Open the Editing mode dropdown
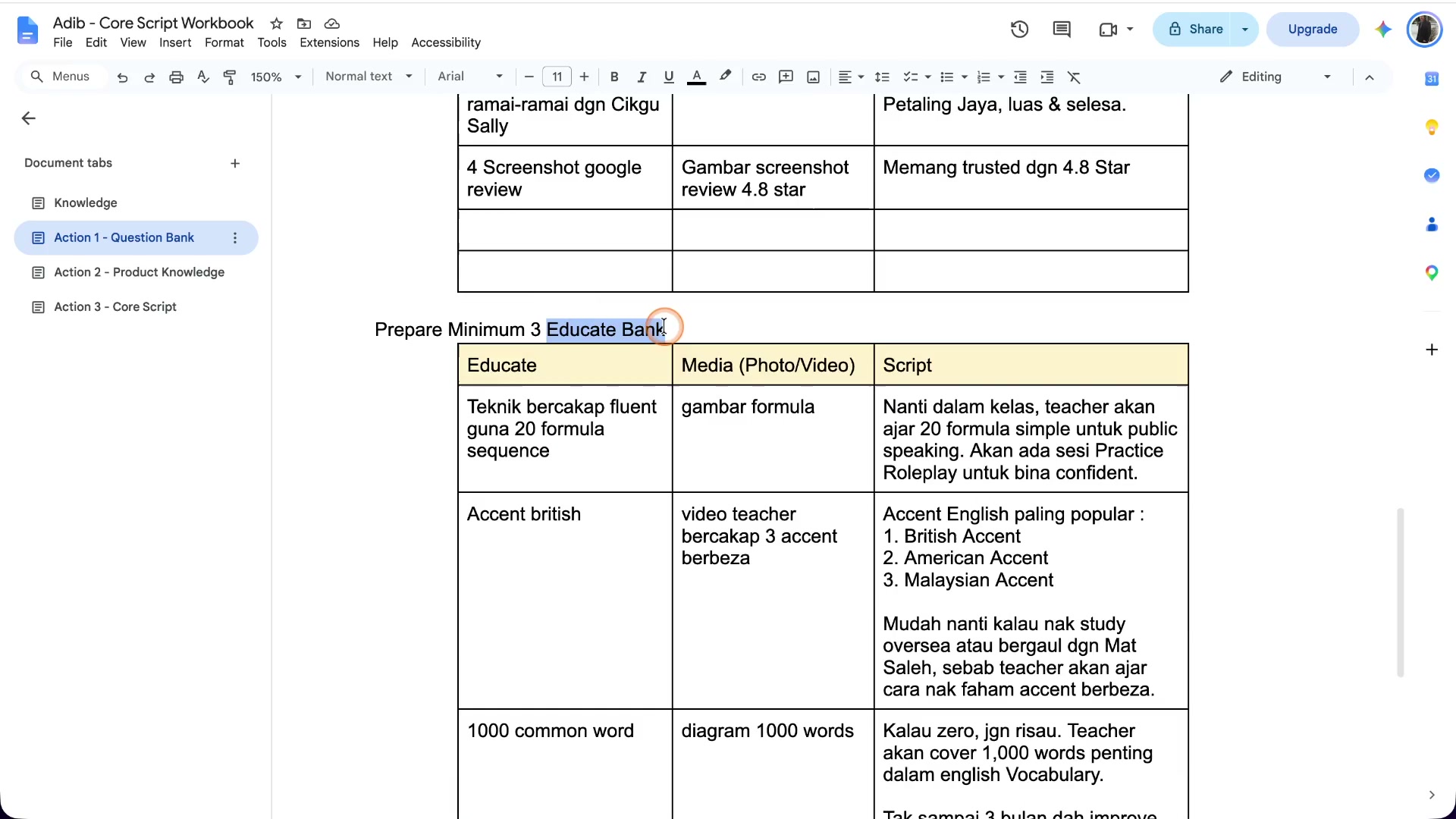Image resolution: width=1456 pixels, height=819 pixels. (1276, 77)
